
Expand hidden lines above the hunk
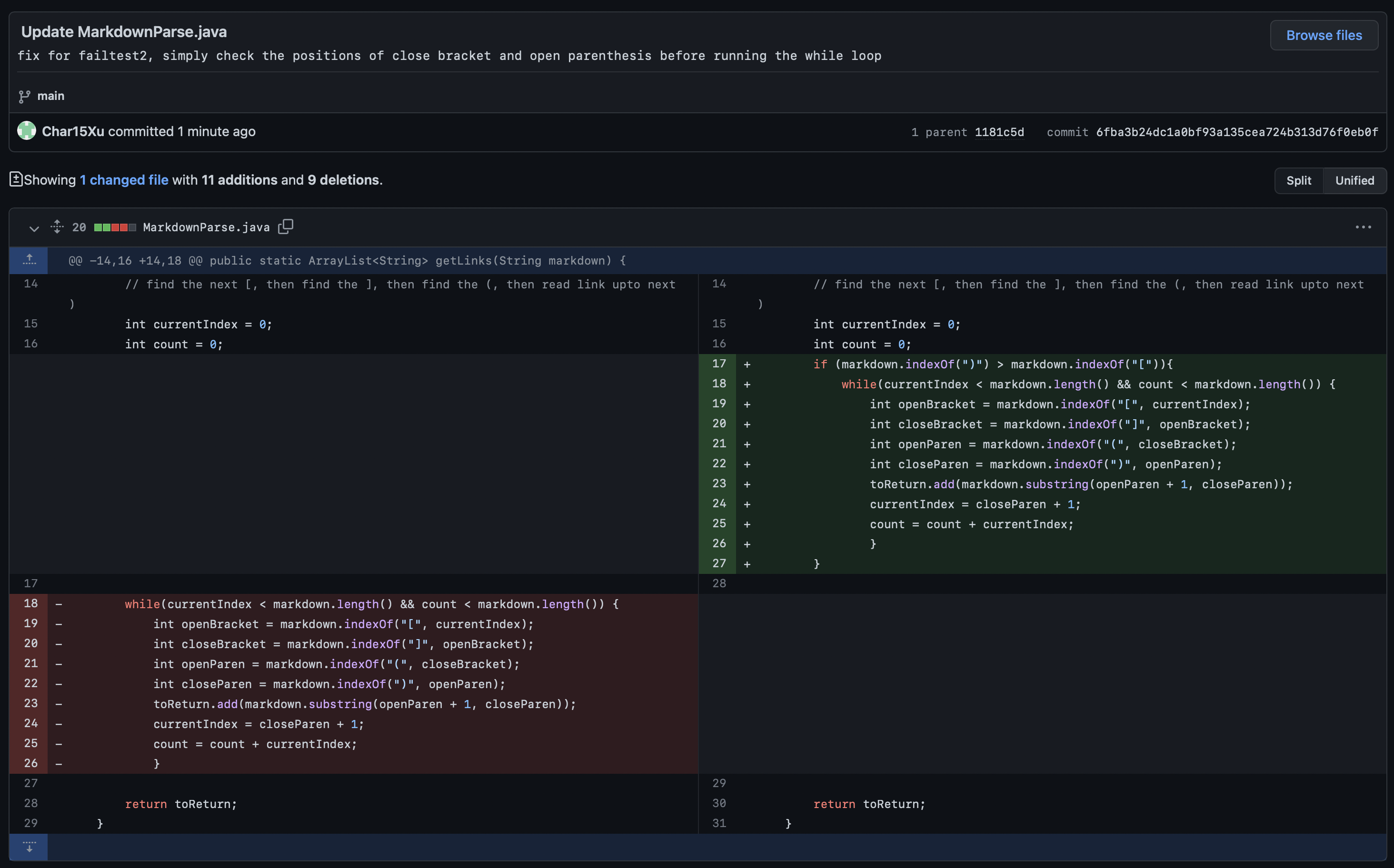[29, 260]
